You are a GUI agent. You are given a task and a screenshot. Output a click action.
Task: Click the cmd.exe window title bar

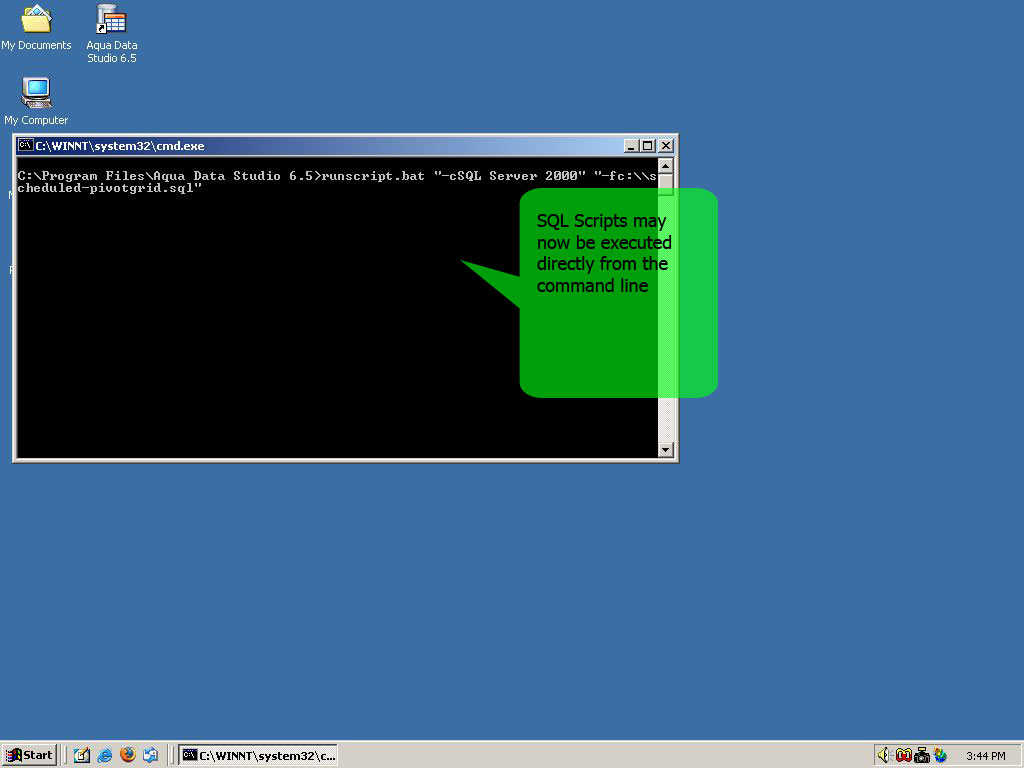(x=345, y=146)
